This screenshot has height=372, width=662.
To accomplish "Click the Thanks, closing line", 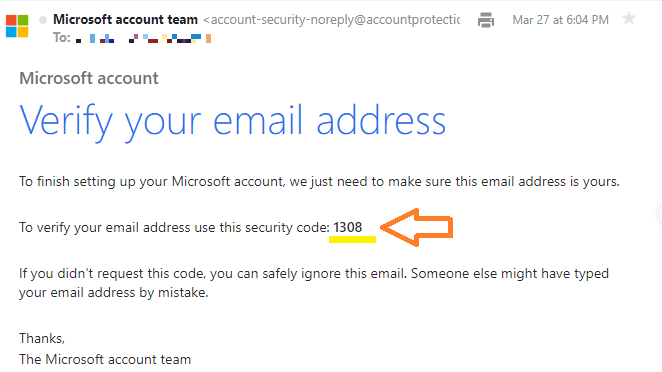I will [42, 338].
